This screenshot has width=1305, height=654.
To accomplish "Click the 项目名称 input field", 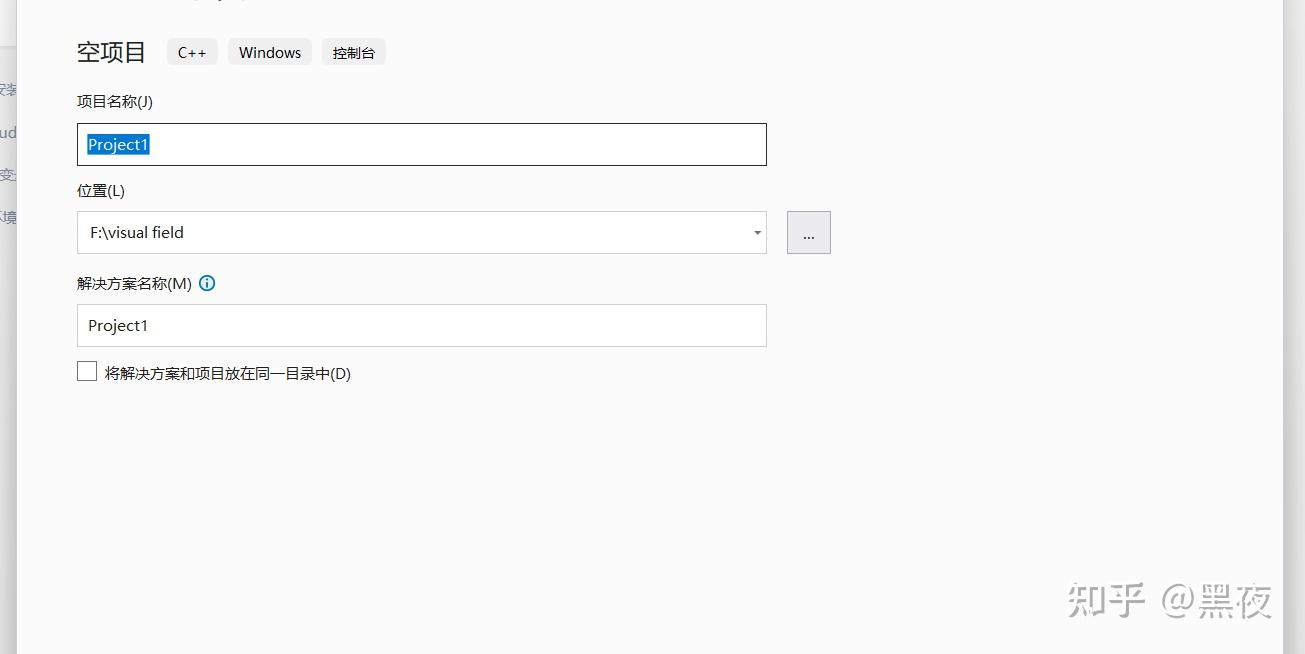I will (x=450, y=145).
